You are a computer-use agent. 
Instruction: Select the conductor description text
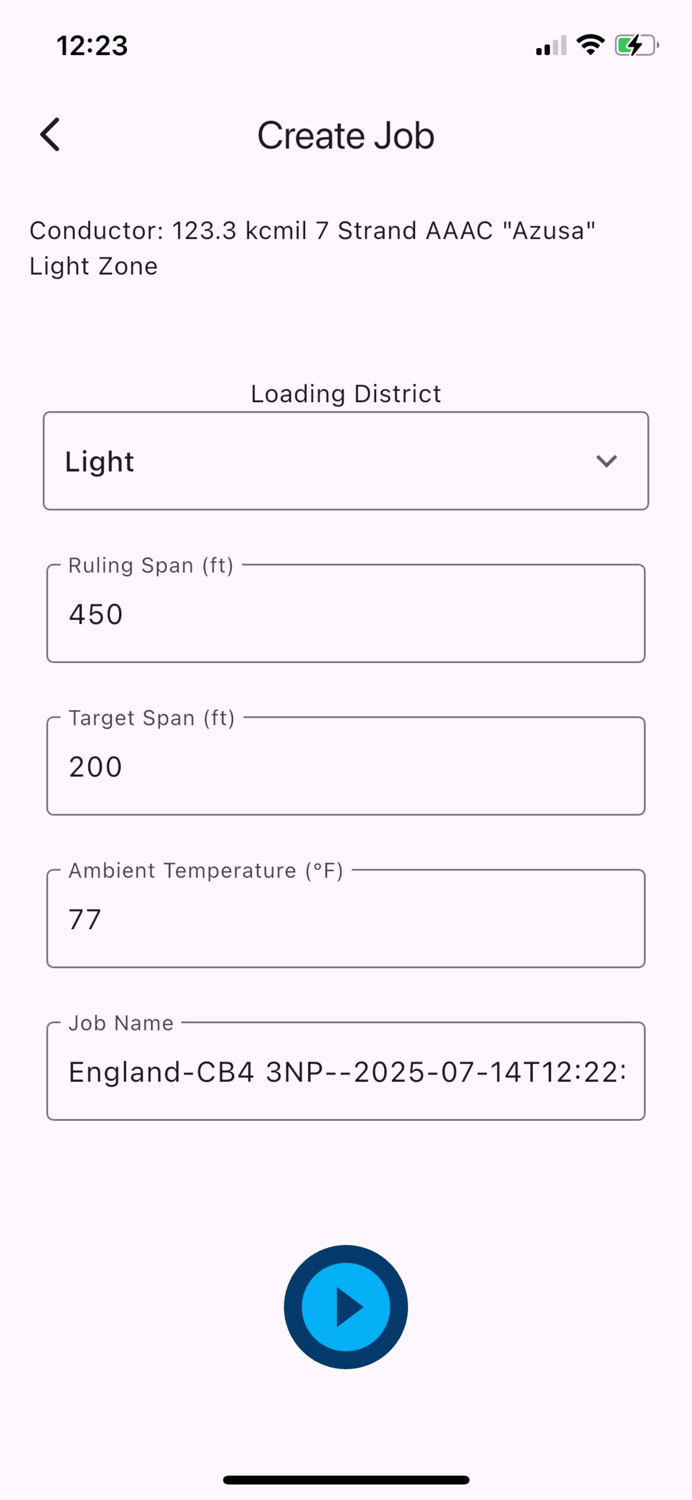point(313,230)
